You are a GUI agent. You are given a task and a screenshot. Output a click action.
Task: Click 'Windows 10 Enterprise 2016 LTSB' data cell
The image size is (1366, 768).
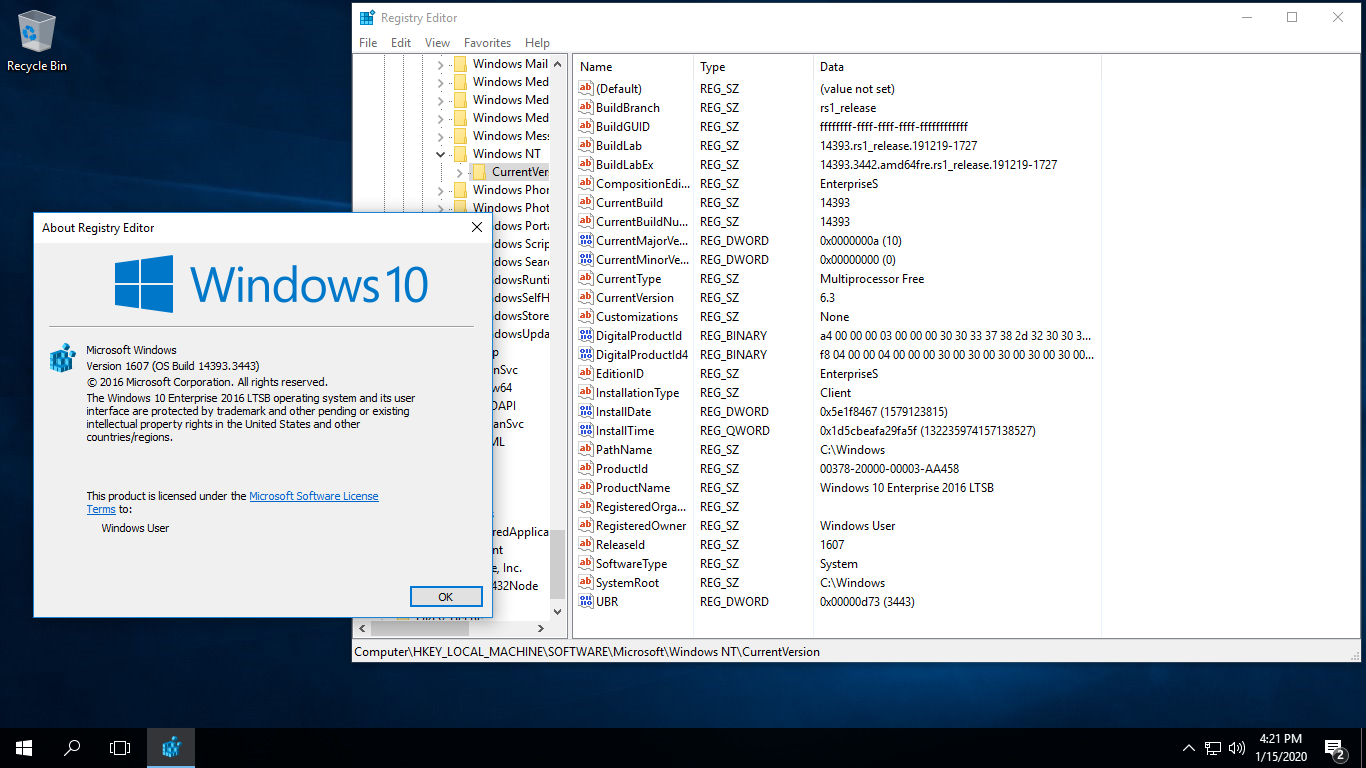[x=906, y=488]
